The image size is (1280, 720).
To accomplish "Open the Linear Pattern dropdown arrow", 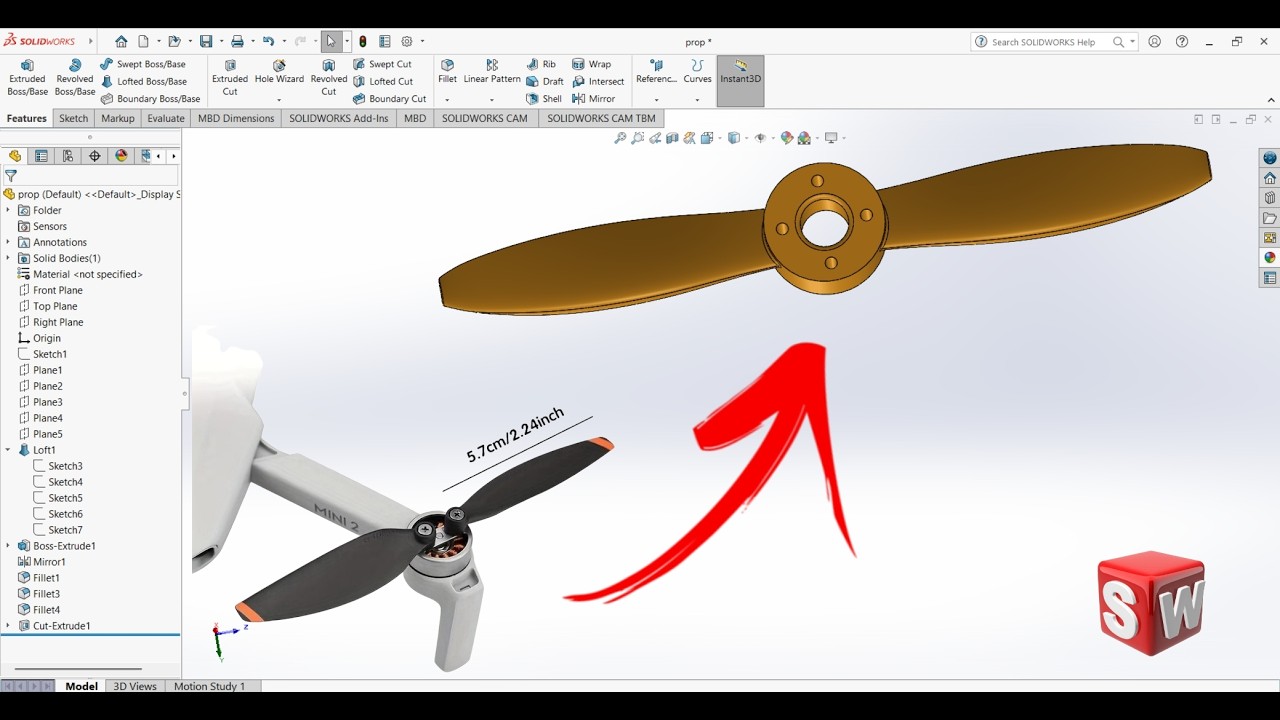I will coord(492,99).
